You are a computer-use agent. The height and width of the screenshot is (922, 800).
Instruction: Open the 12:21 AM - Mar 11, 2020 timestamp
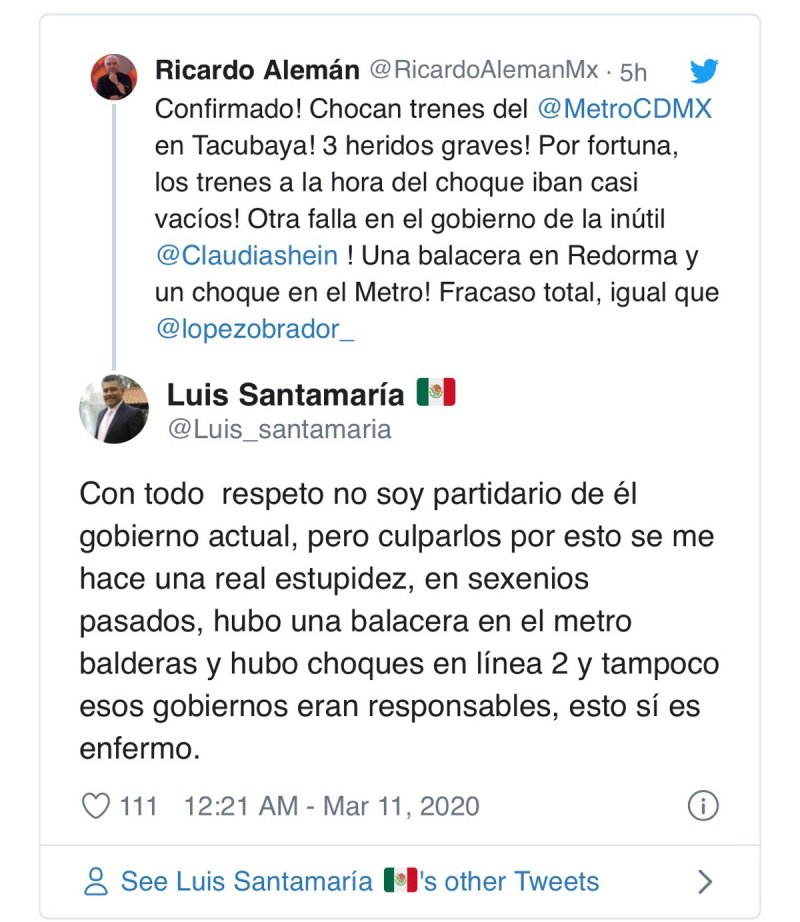(332, 806)
